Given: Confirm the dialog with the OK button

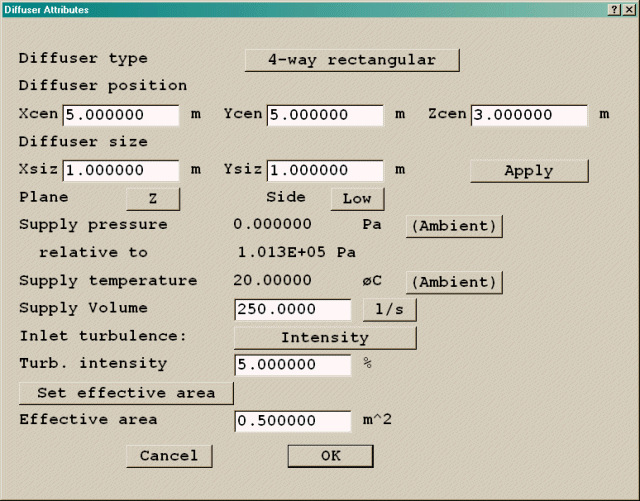Looking at the screenshot, I should point(330,456).
